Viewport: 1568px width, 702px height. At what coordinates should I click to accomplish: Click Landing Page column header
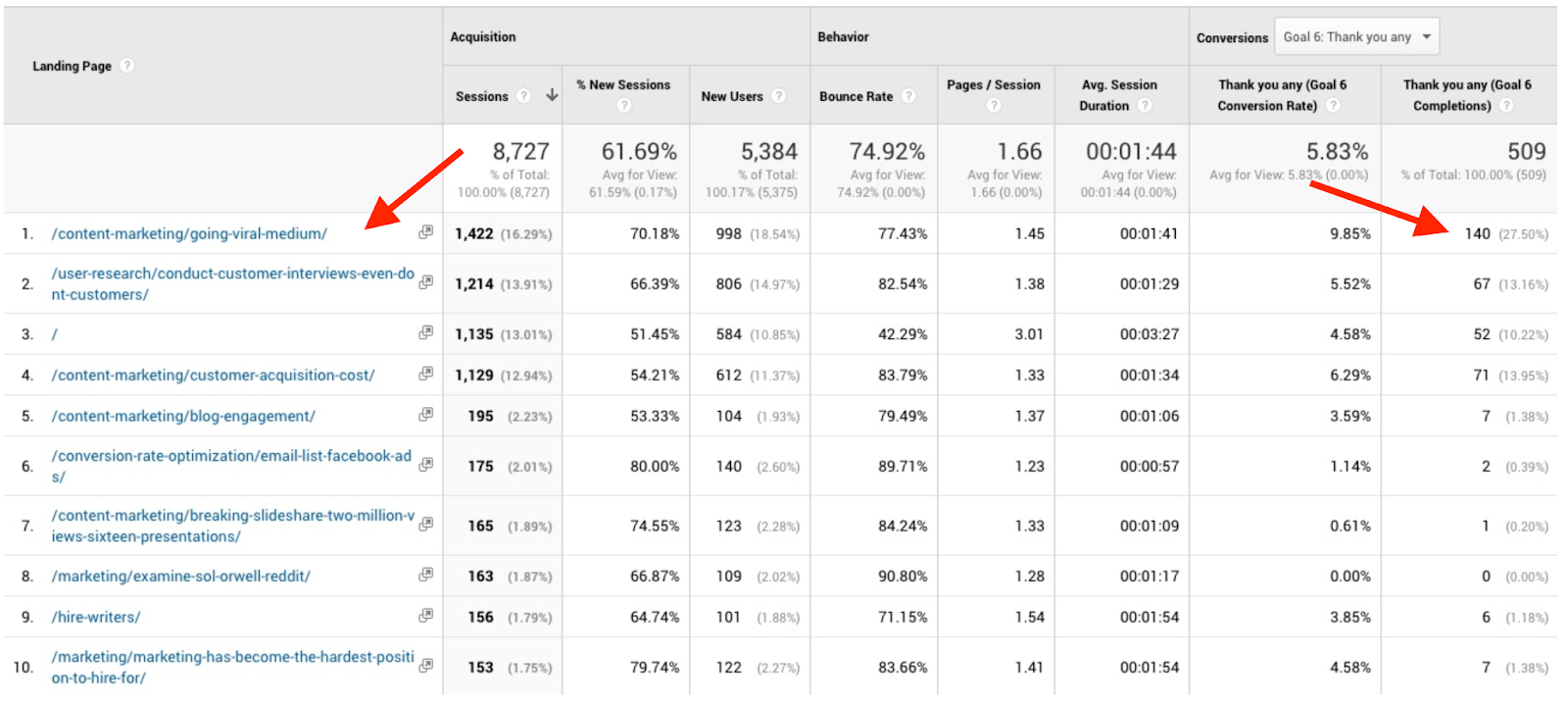pos(72,66)
